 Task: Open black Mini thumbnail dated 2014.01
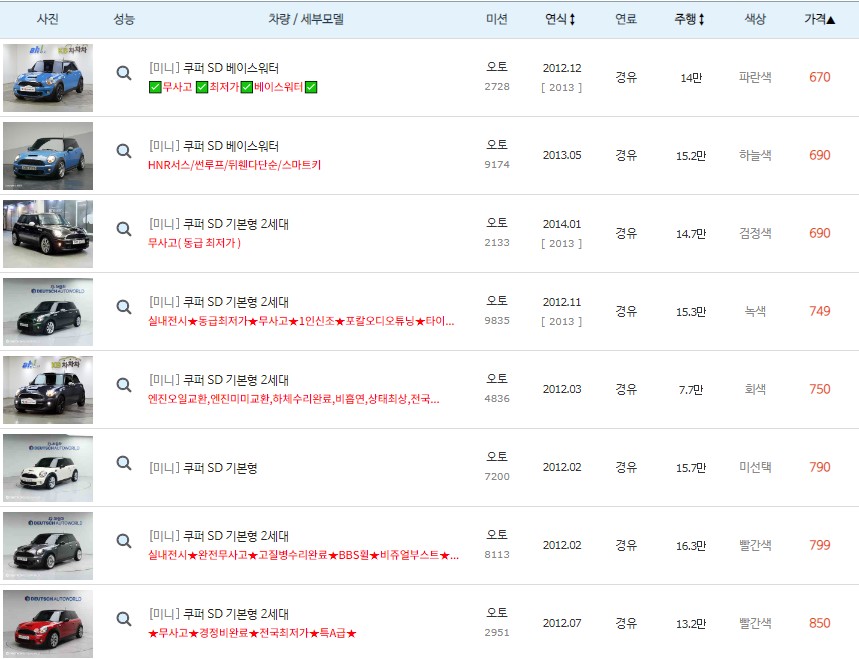click(48, 234)
